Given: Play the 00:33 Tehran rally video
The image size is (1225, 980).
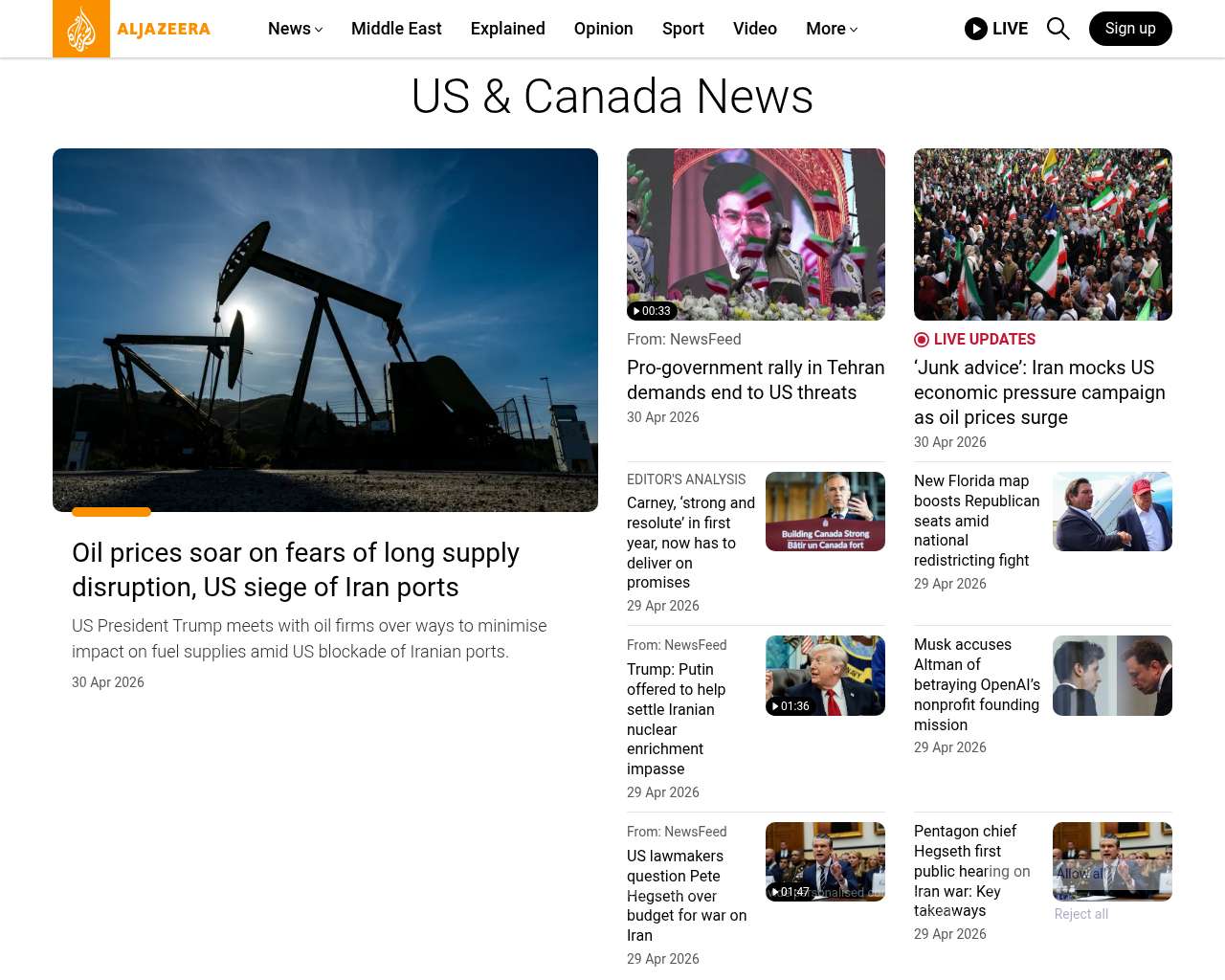Looking at the screenshot, I should point(755,234).
